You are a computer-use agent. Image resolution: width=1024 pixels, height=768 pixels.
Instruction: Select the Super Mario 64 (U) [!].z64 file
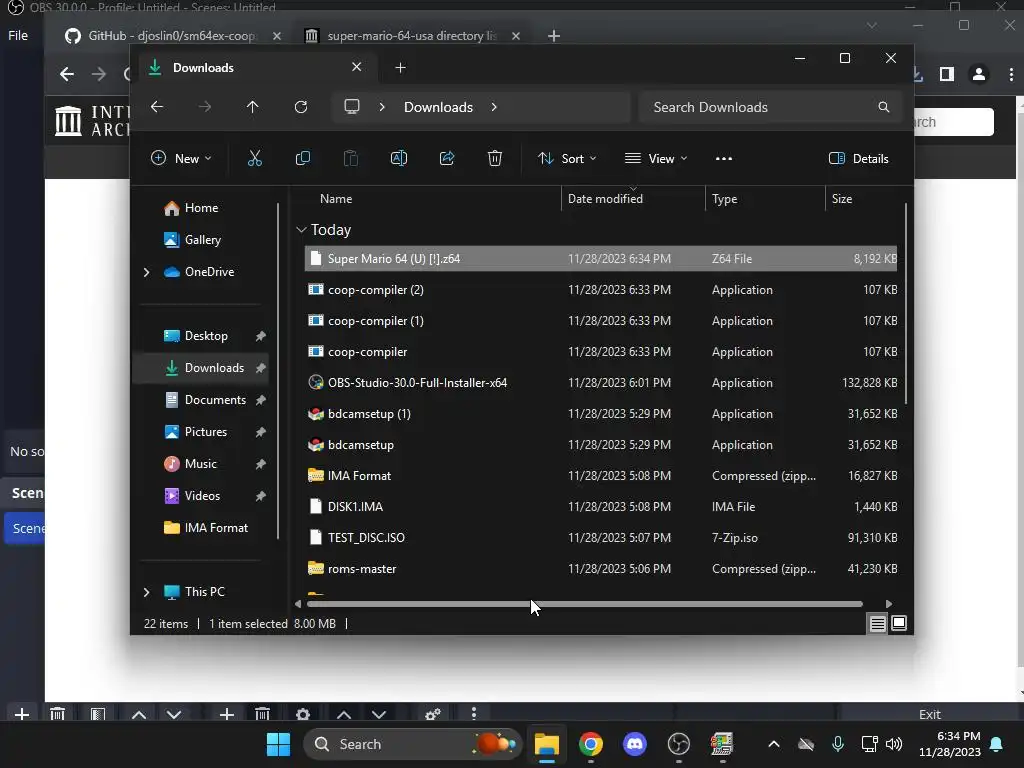click(x=601, y=259)
